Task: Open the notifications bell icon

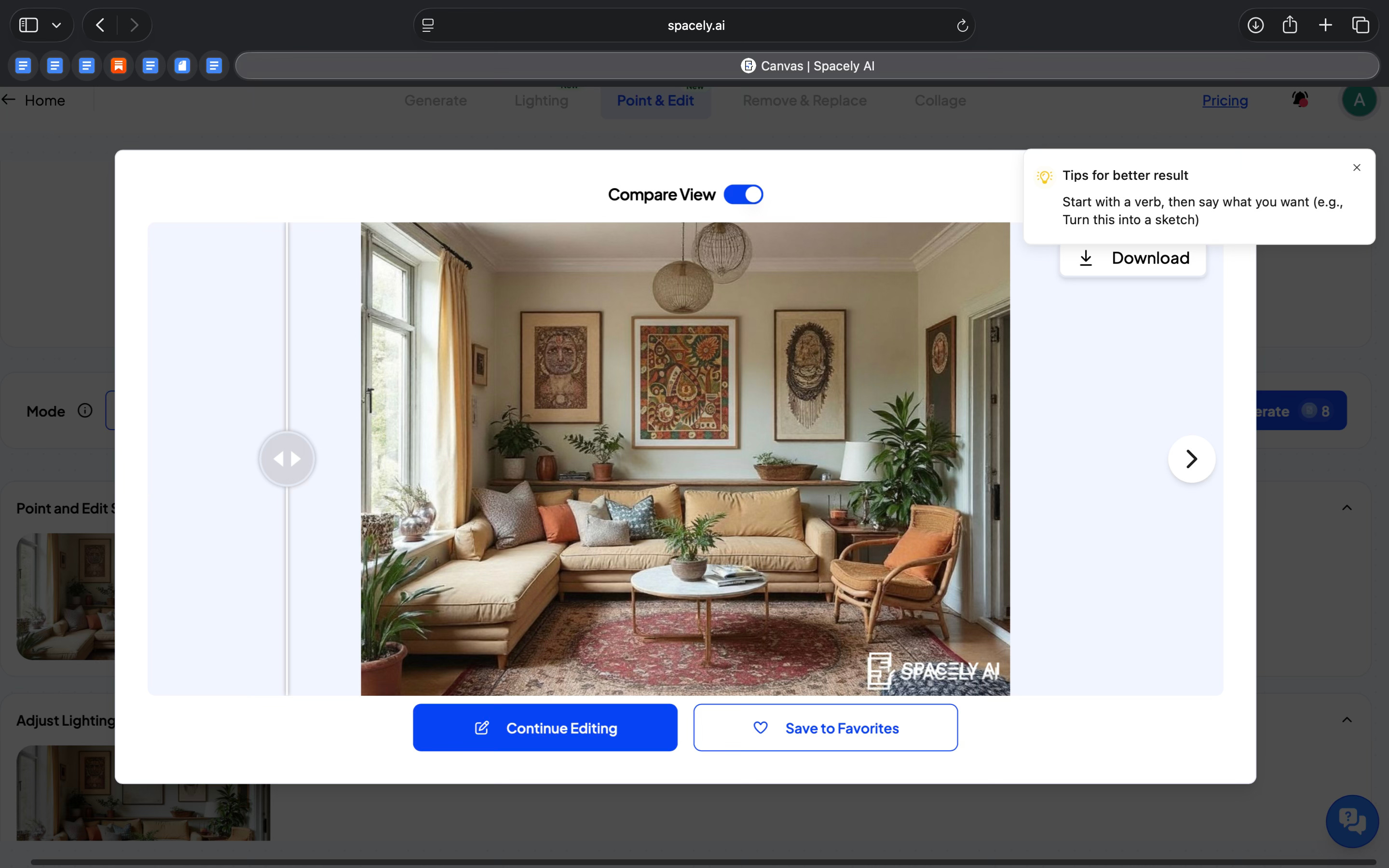Action: click(1300, 100)
